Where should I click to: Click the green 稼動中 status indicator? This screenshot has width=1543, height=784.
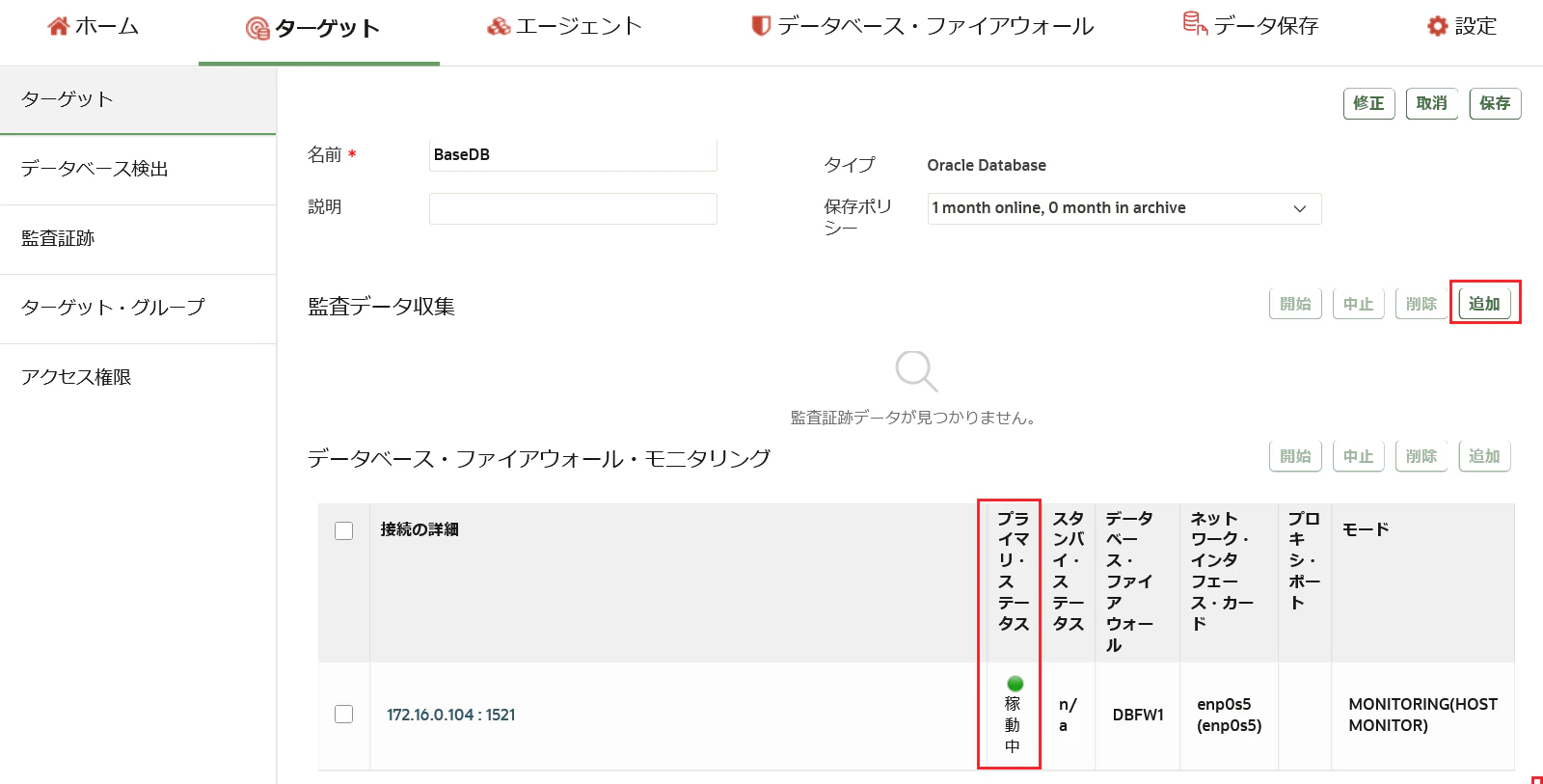pyautogui.click(x=1015, y=684)
